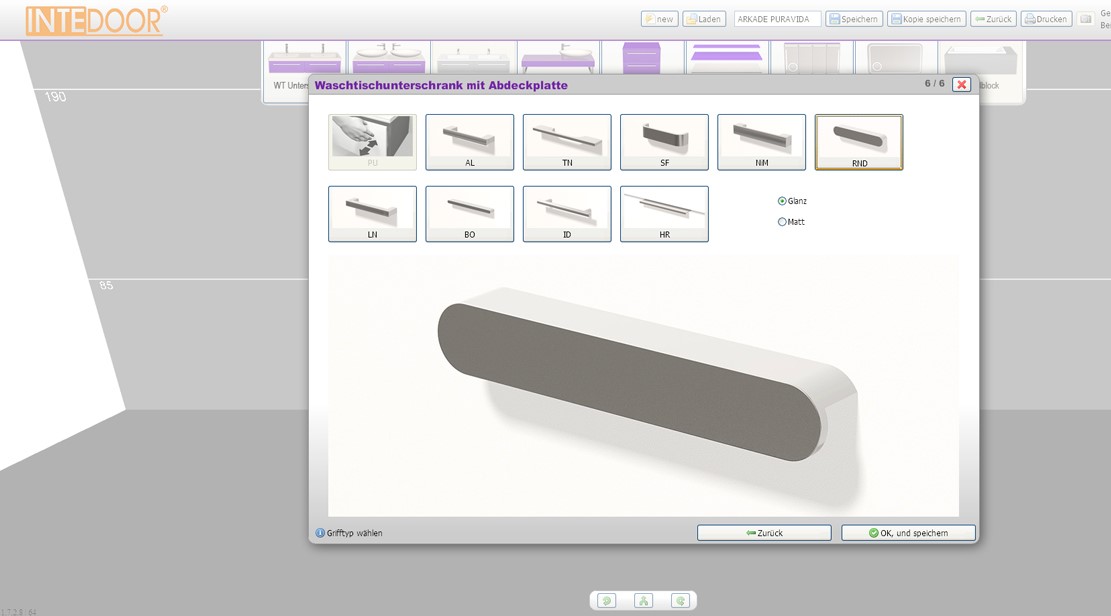Close the Waschtischunterschrank dialog
This screenshot has height=616, width=1111.
pyautogui.click(x=961, y=85)
